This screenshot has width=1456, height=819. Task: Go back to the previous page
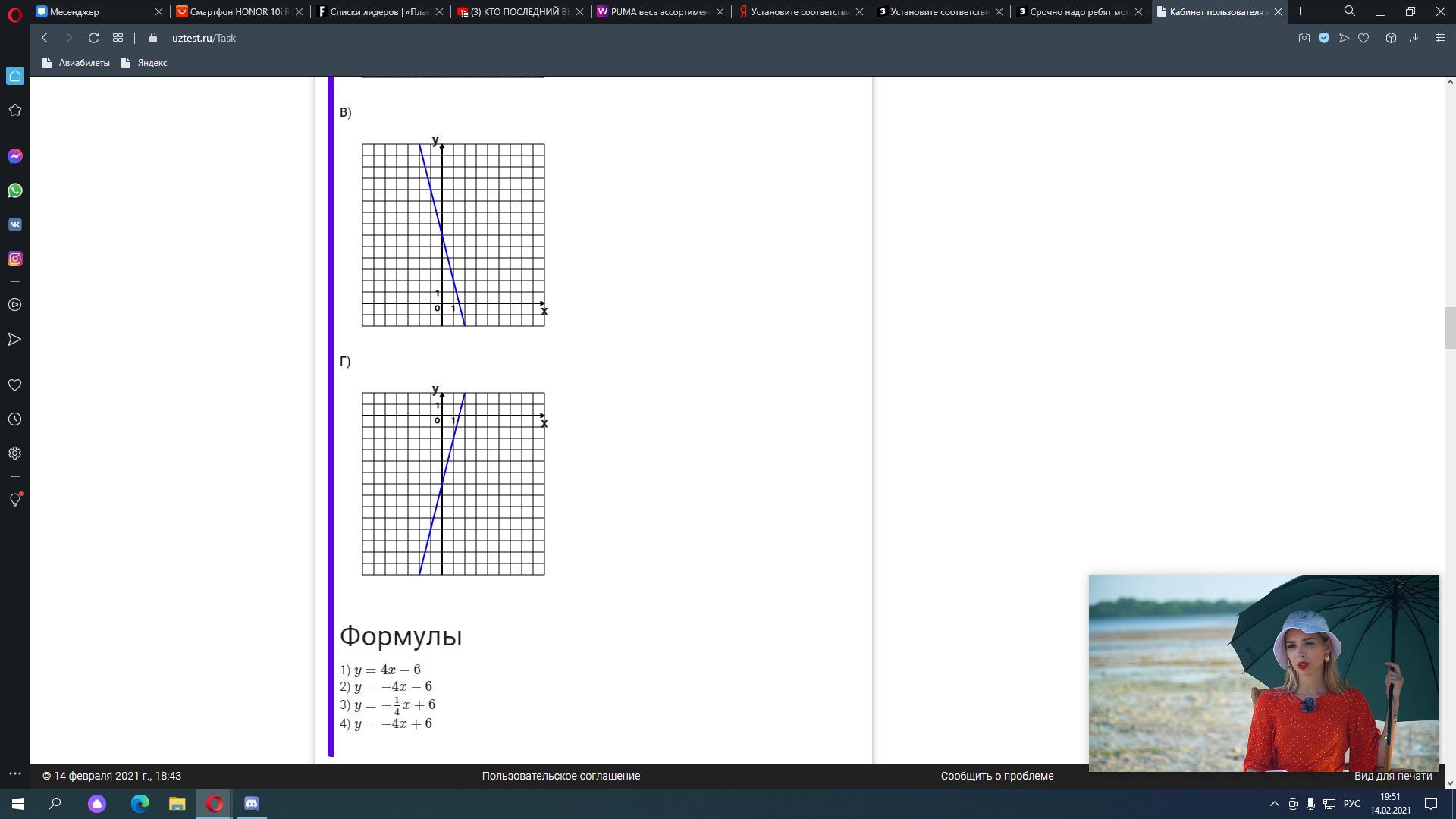45,38
